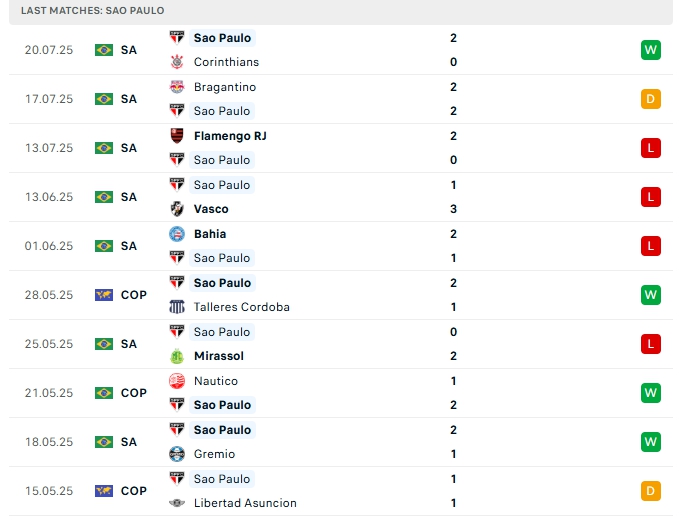Click the Bragantino team crest icon

tap(177, 87)
